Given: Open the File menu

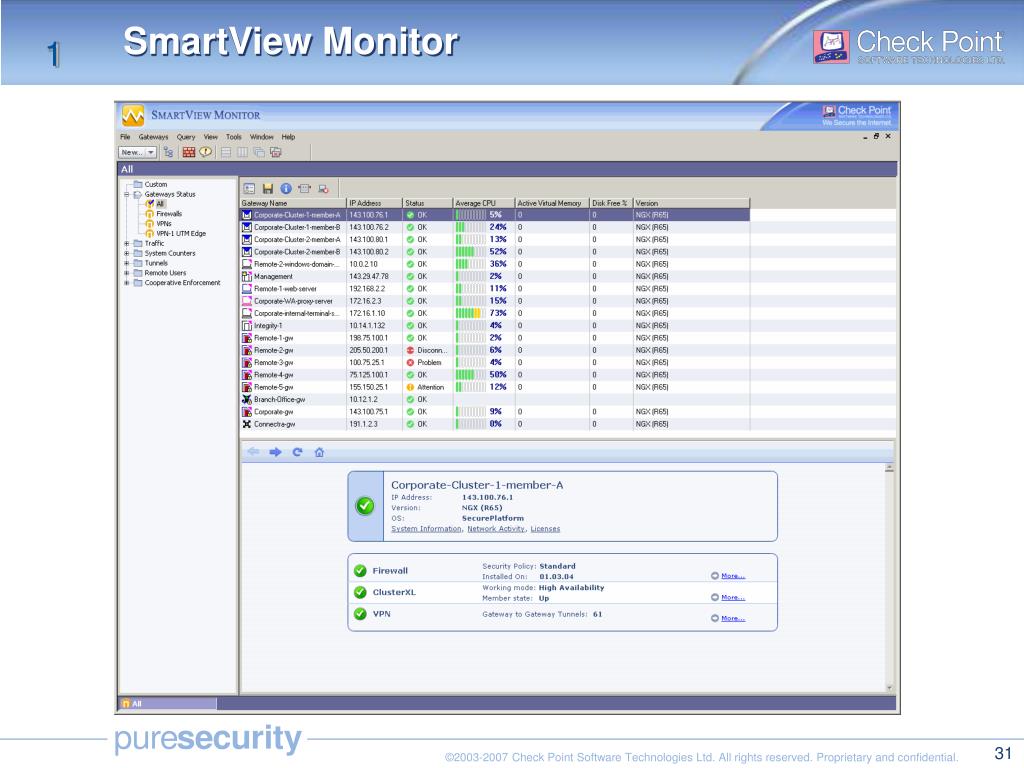Looking at the screenshot, I should coord(125,137).
